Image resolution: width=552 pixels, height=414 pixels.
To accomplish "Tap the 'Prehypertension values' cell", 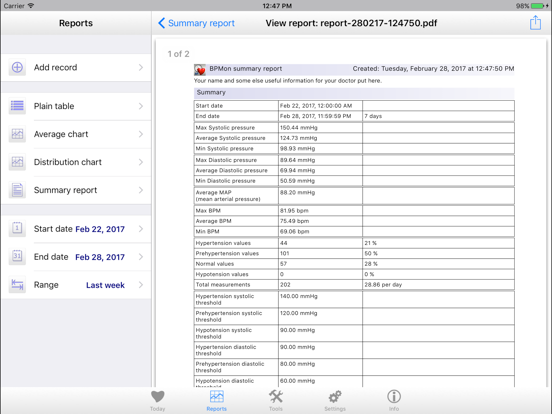I will pyautogui.click(x=236, y=253).
